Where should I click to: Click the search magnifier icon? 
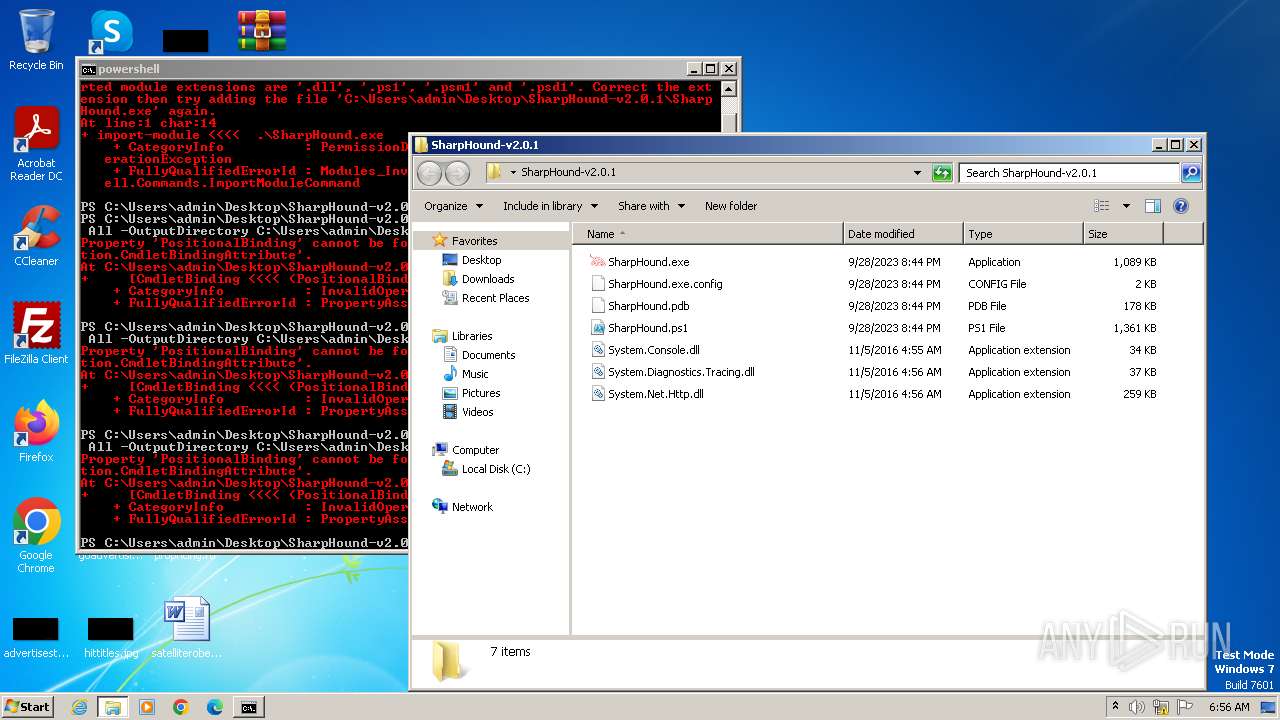coord(1190,173)
